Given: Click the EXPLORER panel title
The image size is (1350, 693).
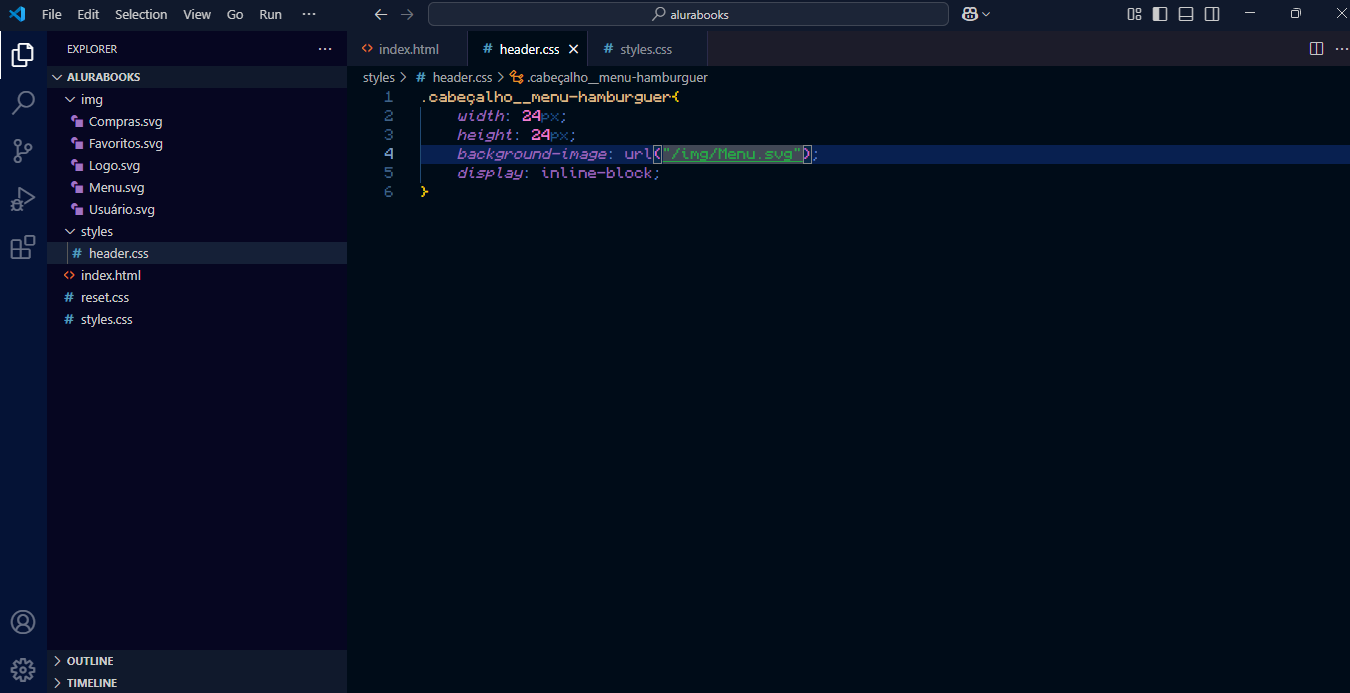Looking at the screenshot, I should 92,49.
